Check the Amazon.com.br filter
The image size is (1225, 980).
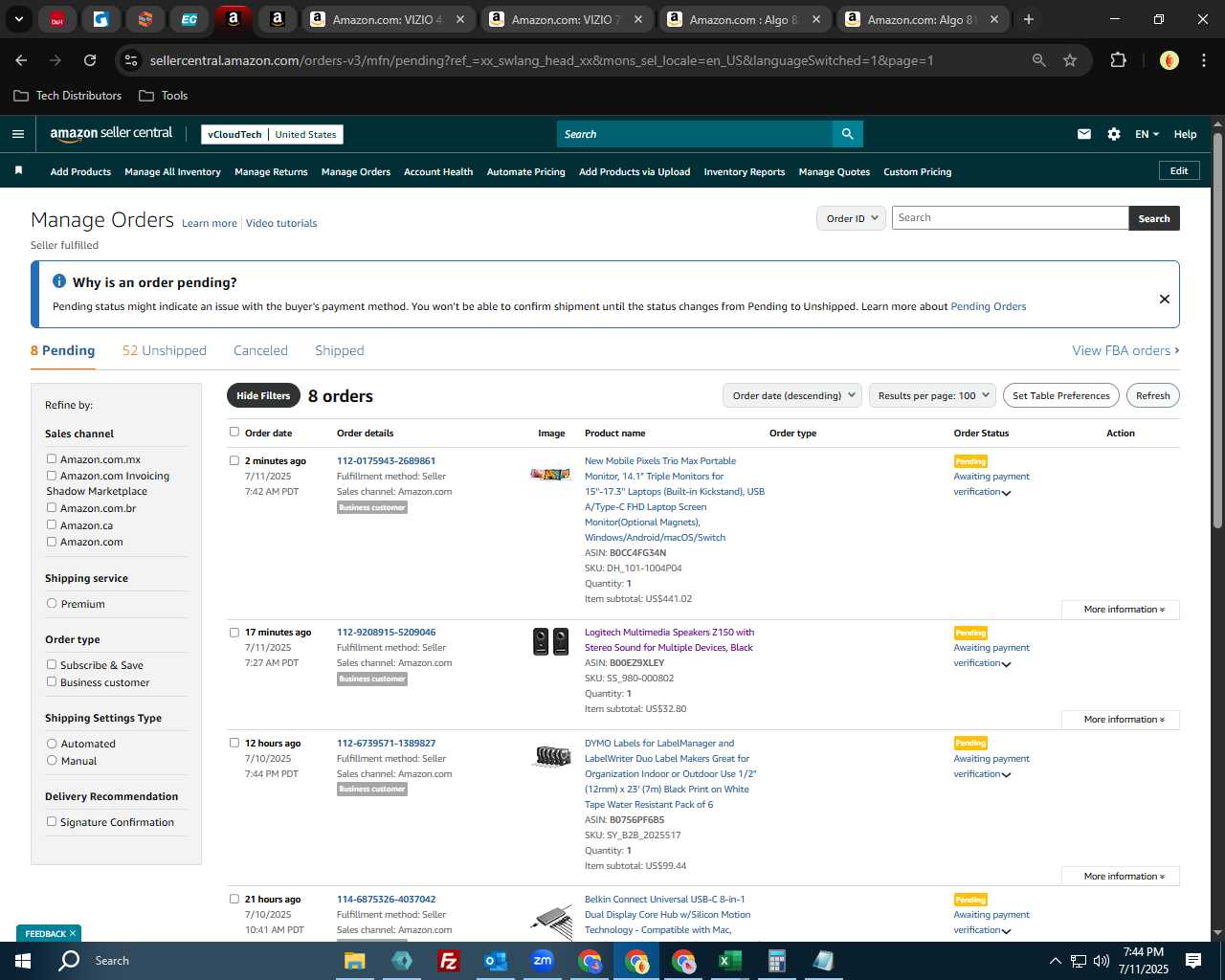(52, 508)
